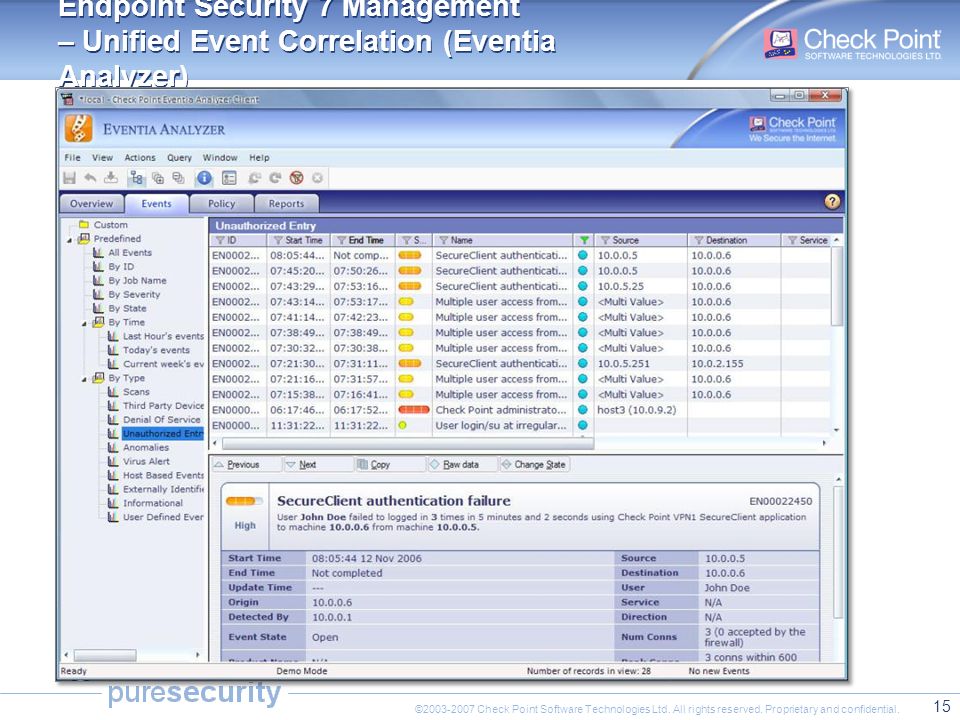
Task: Click the Copy button
Action: click(x=389, y=465)
